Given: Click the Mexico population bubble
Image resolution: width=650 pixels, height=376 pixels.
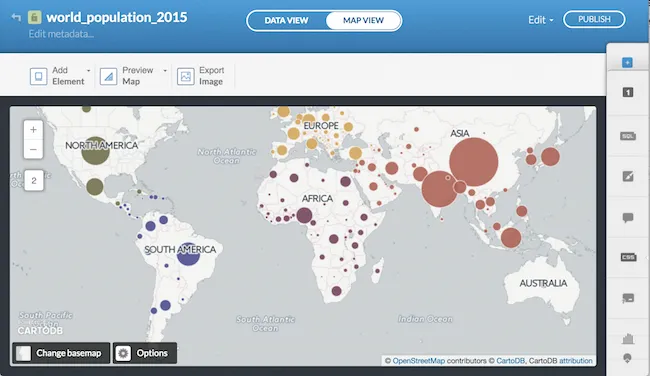Looking at the screenshot, I should 95,187.
